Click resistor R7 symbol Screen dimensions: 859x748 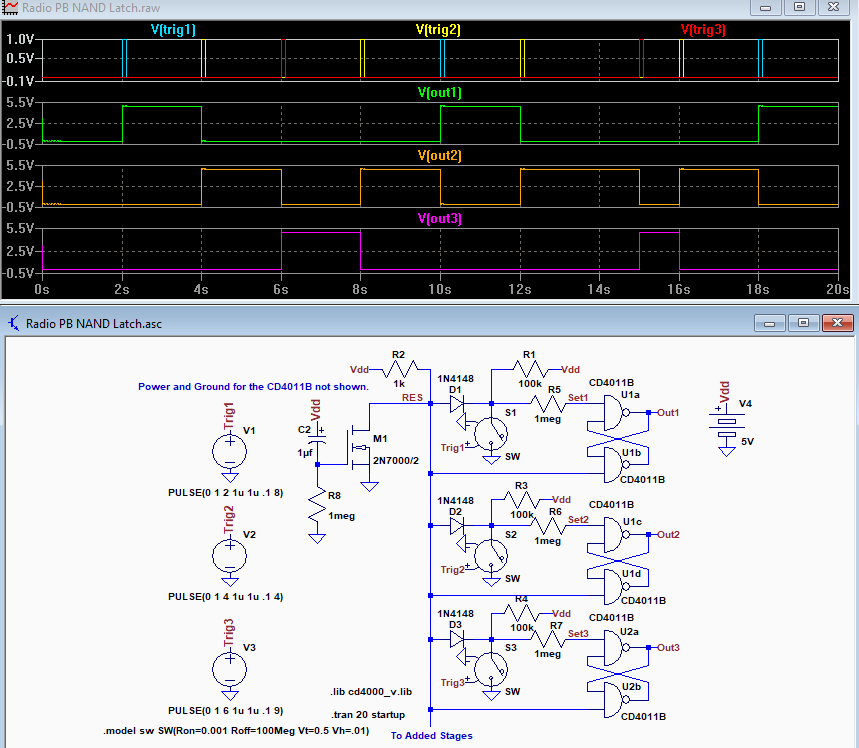coord(548,639)
